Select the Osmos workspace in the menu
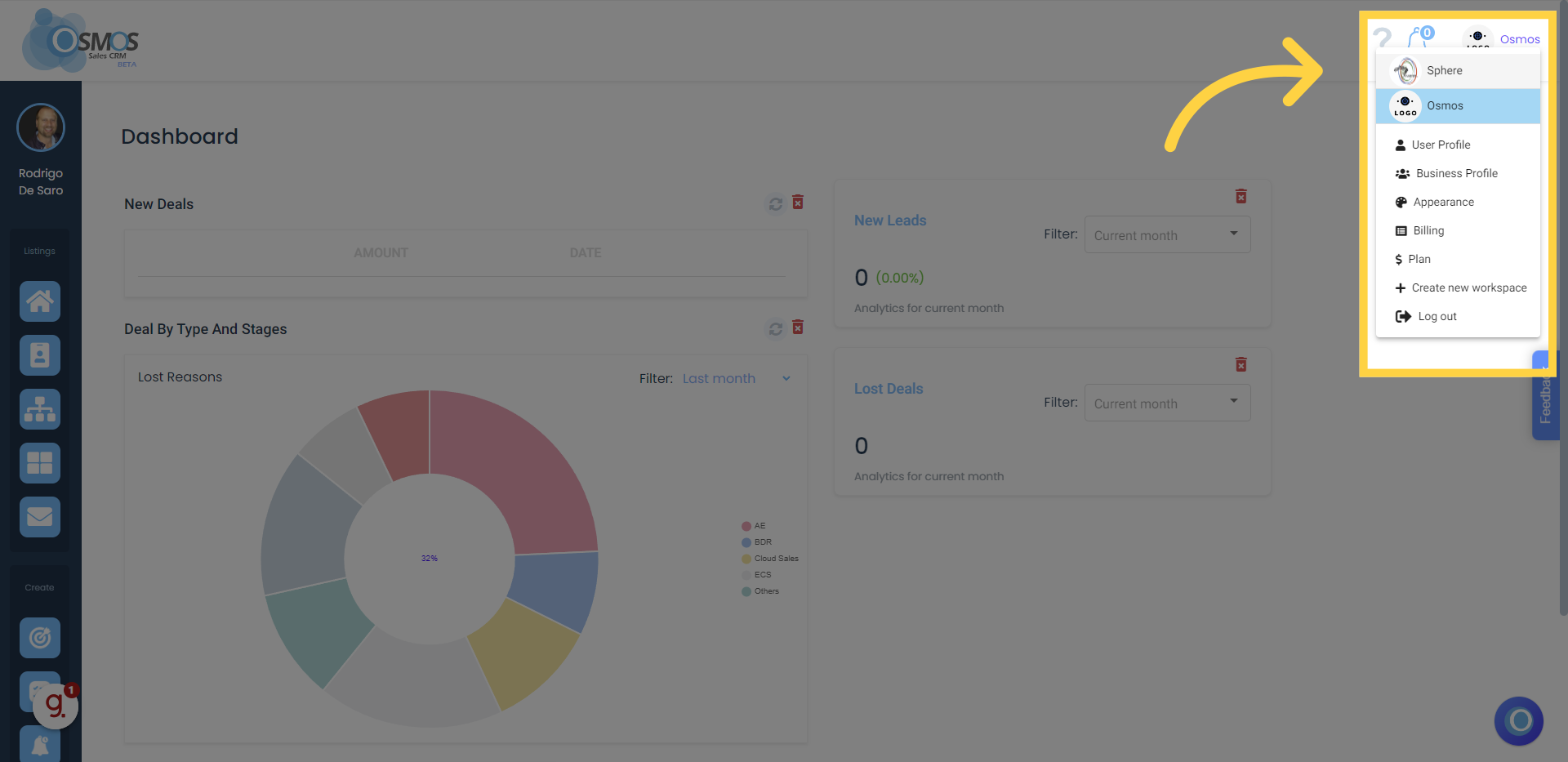This screenshot has width=1568, height=762. [1458, 106]
